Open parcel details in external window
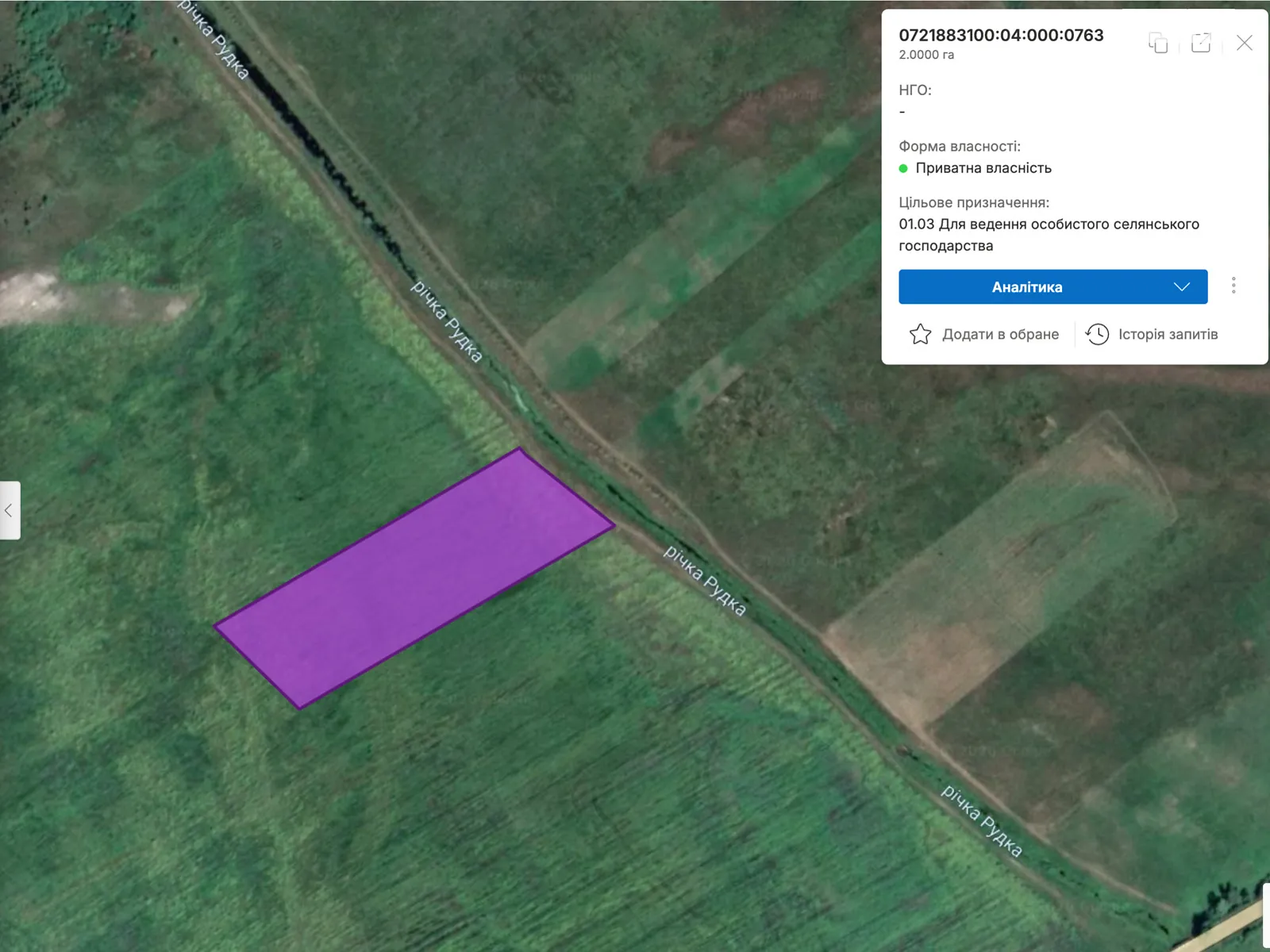Image resolution: width=1270 pixels, height=952 pixels. pyautogui.click(x=1201, y=43)
